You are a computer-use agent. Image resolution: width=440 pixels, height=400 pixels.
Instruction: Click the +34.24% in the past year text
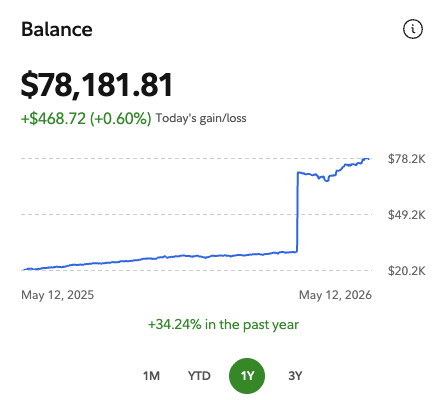pos(223,324)
